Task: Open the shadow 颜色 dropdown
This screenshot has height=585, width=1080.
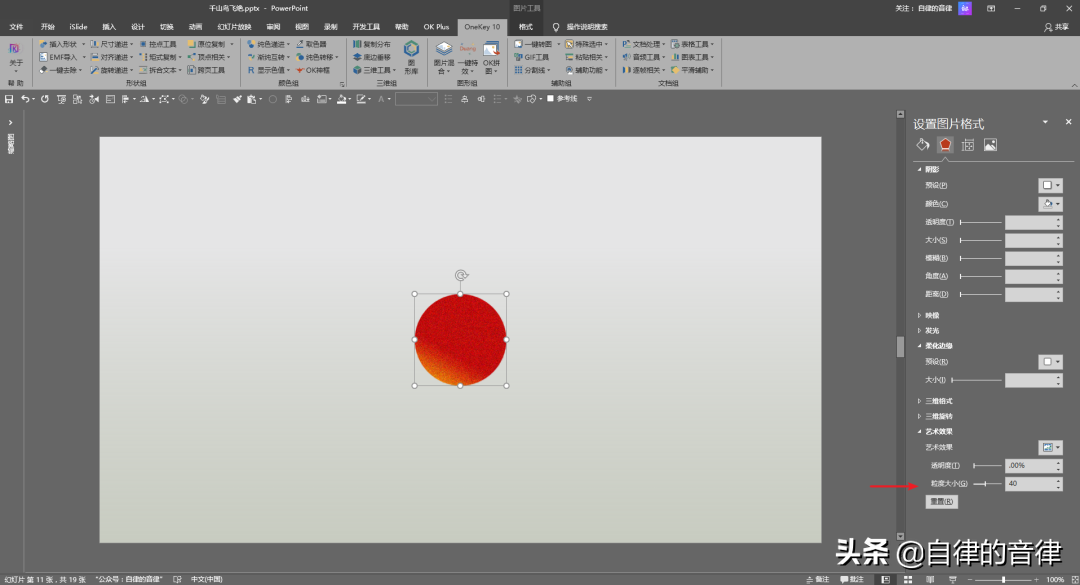Action: 1050,203
